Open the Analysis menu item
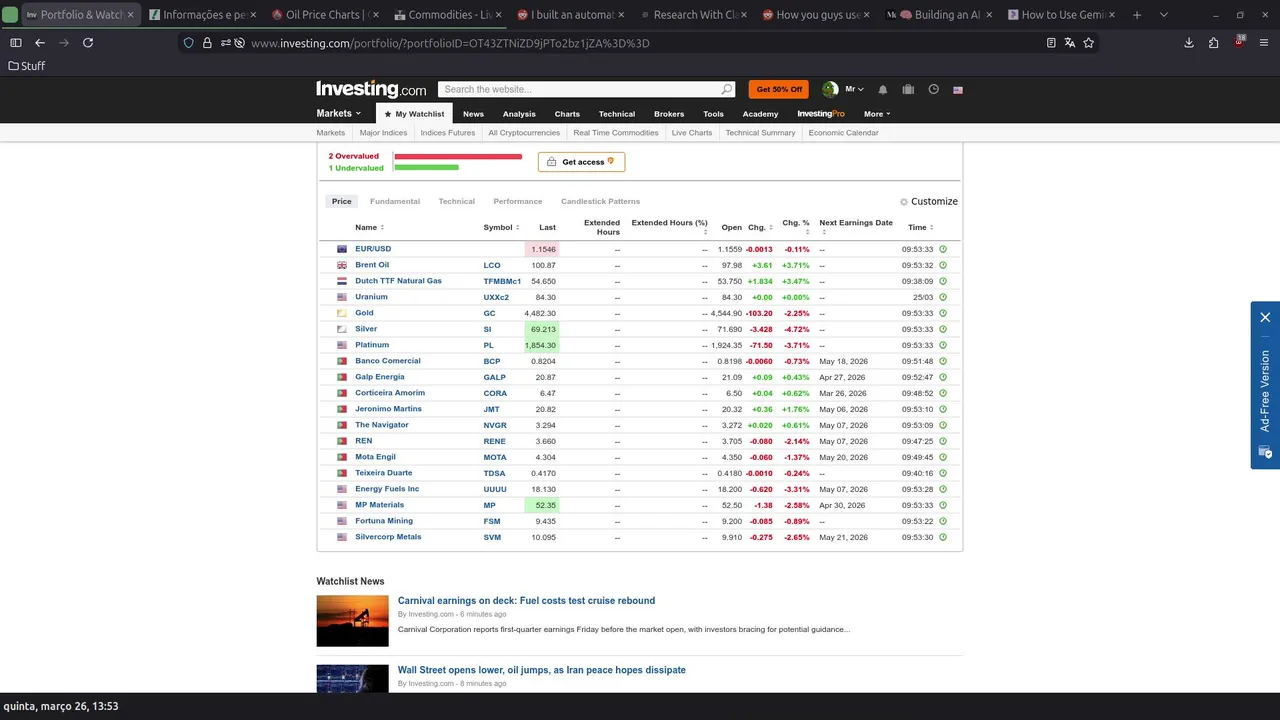1280x720 pixels. tap(519, 114)
